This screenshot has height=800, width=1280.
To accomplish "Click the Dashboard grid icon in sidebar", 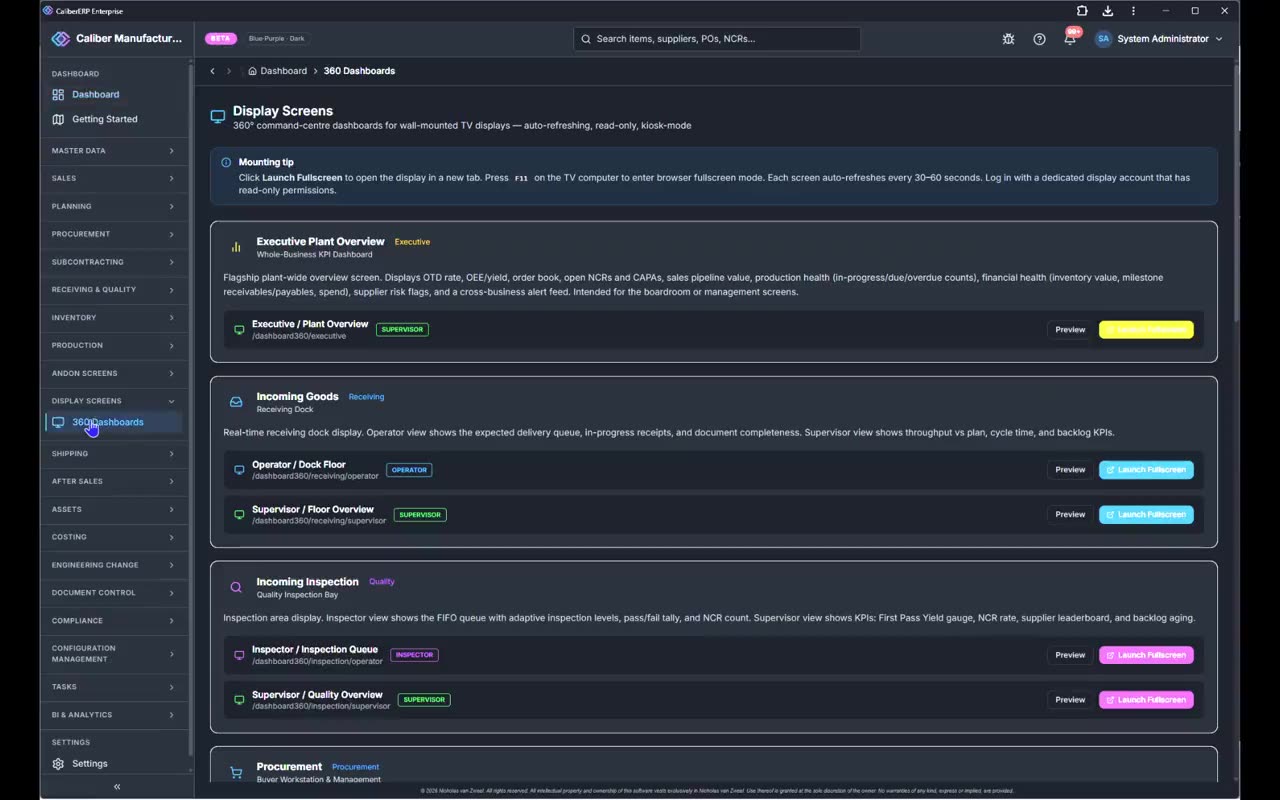I will 58,94.
